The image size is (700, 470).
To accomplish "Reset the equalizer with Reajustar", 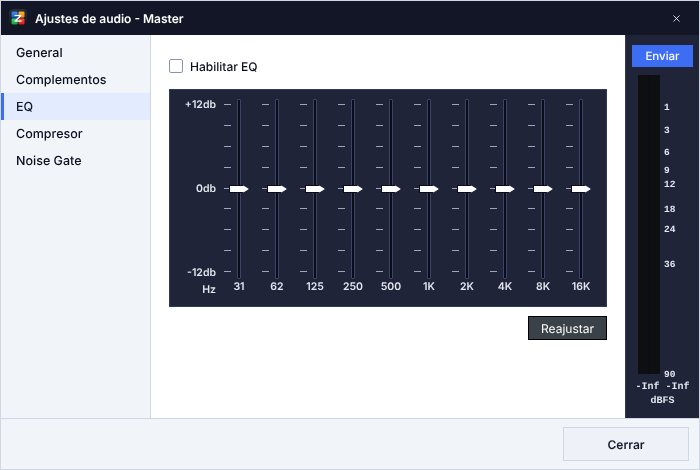I will tap(567, 329).
